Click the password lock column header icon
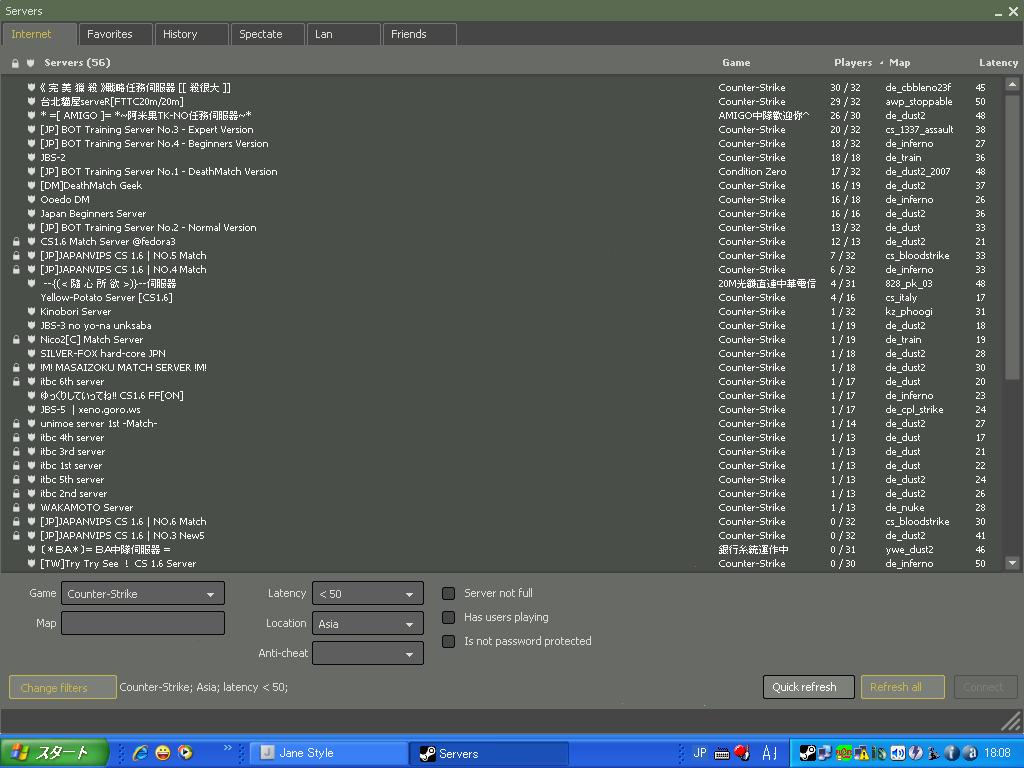 15,63
